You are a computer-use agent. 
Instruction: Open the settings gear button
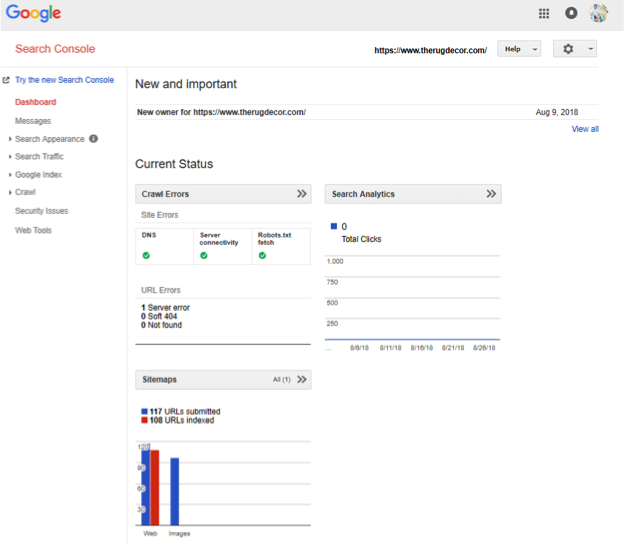click(575, 49)
